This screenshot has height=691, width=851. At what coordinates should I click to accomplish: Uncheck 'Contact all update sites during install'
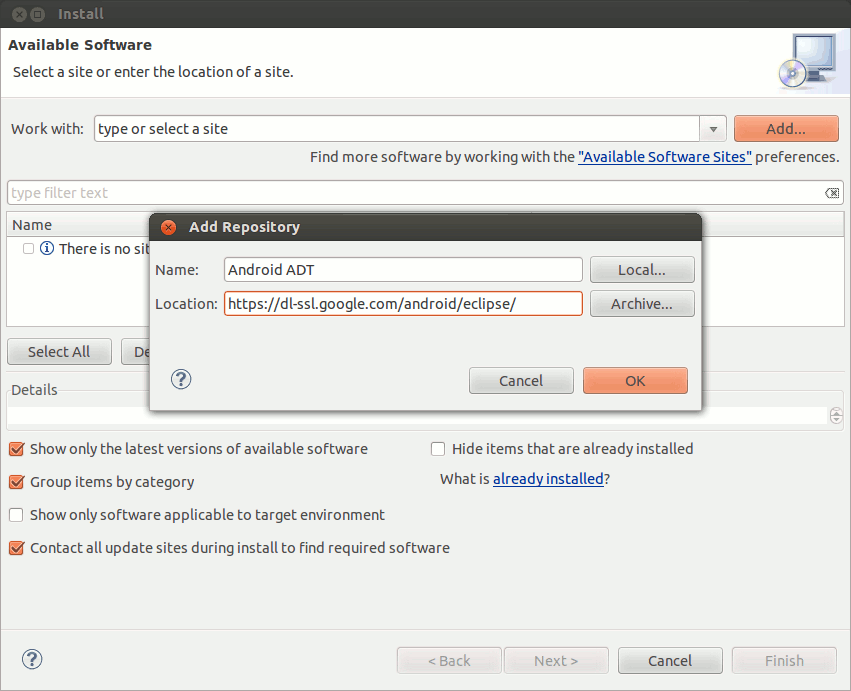pyautogui.click(x=16, y=548)
